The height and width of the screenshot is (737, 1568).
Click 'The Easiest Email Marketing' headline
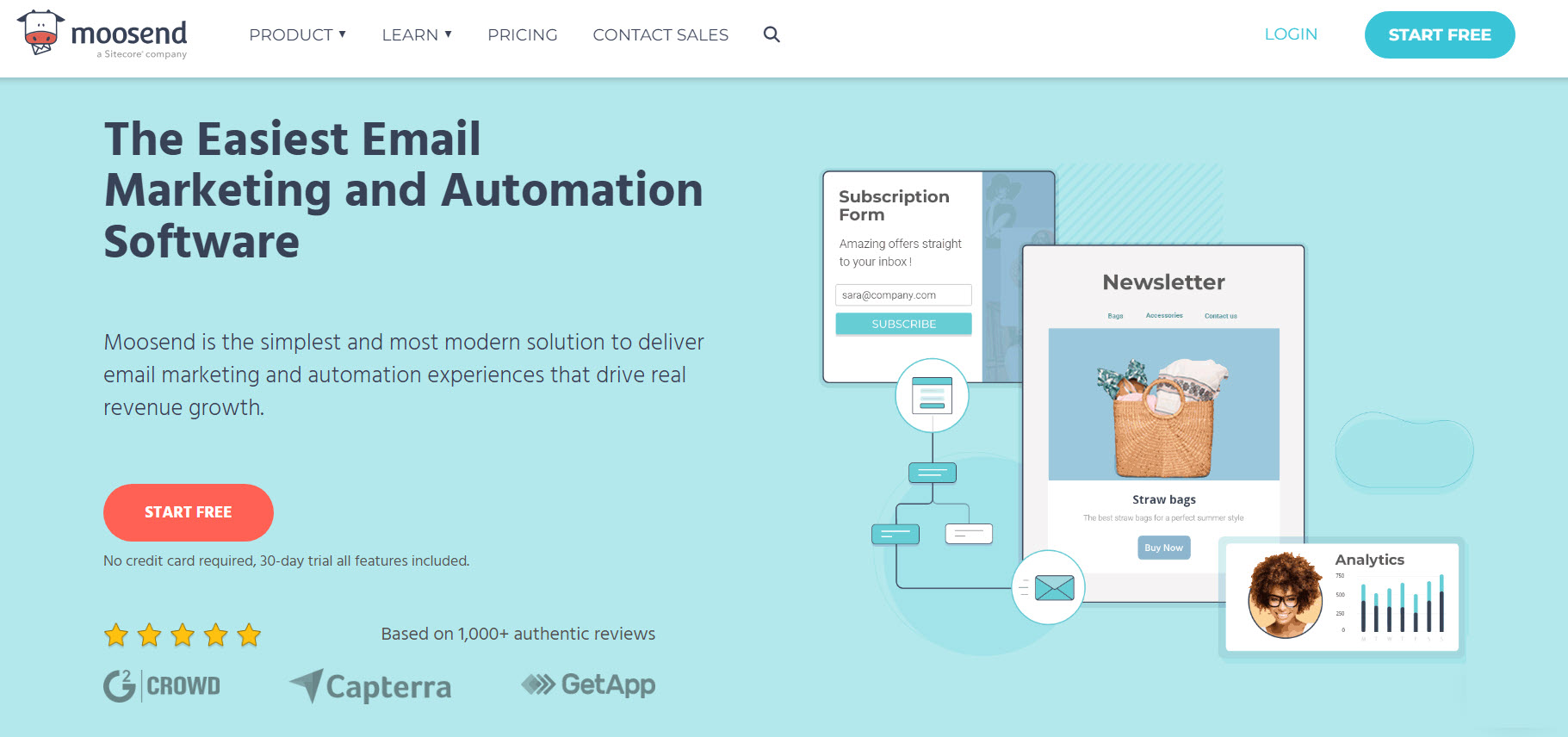pos(404,189)
